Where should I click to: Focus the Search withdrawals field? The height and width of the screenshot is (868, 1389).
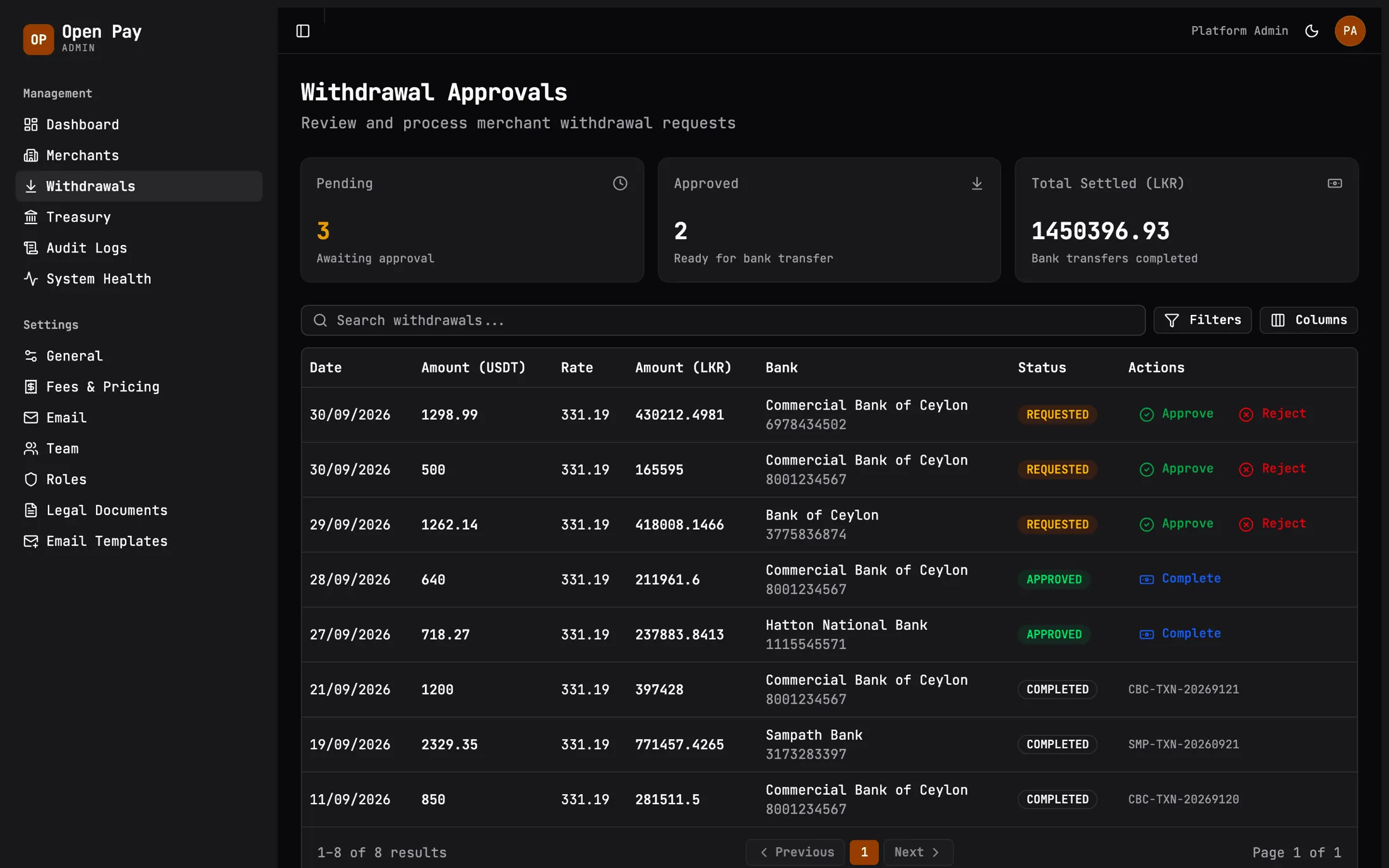pos(723,321)
